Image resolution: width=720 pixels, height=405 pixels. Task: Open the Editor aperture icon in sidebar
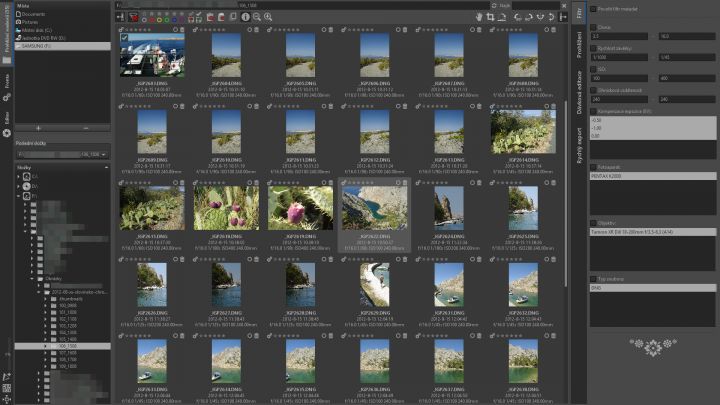[6, 133]
